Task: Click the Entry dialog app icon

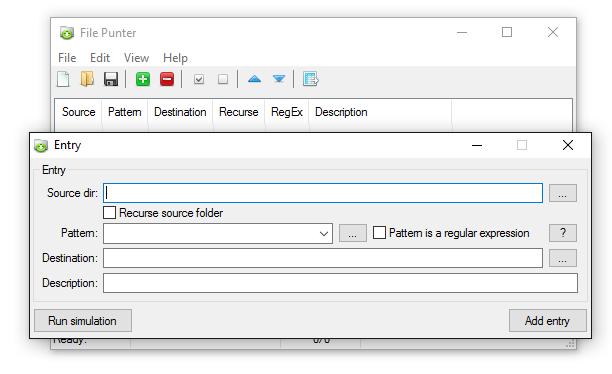Action: (x=41, y=146)
